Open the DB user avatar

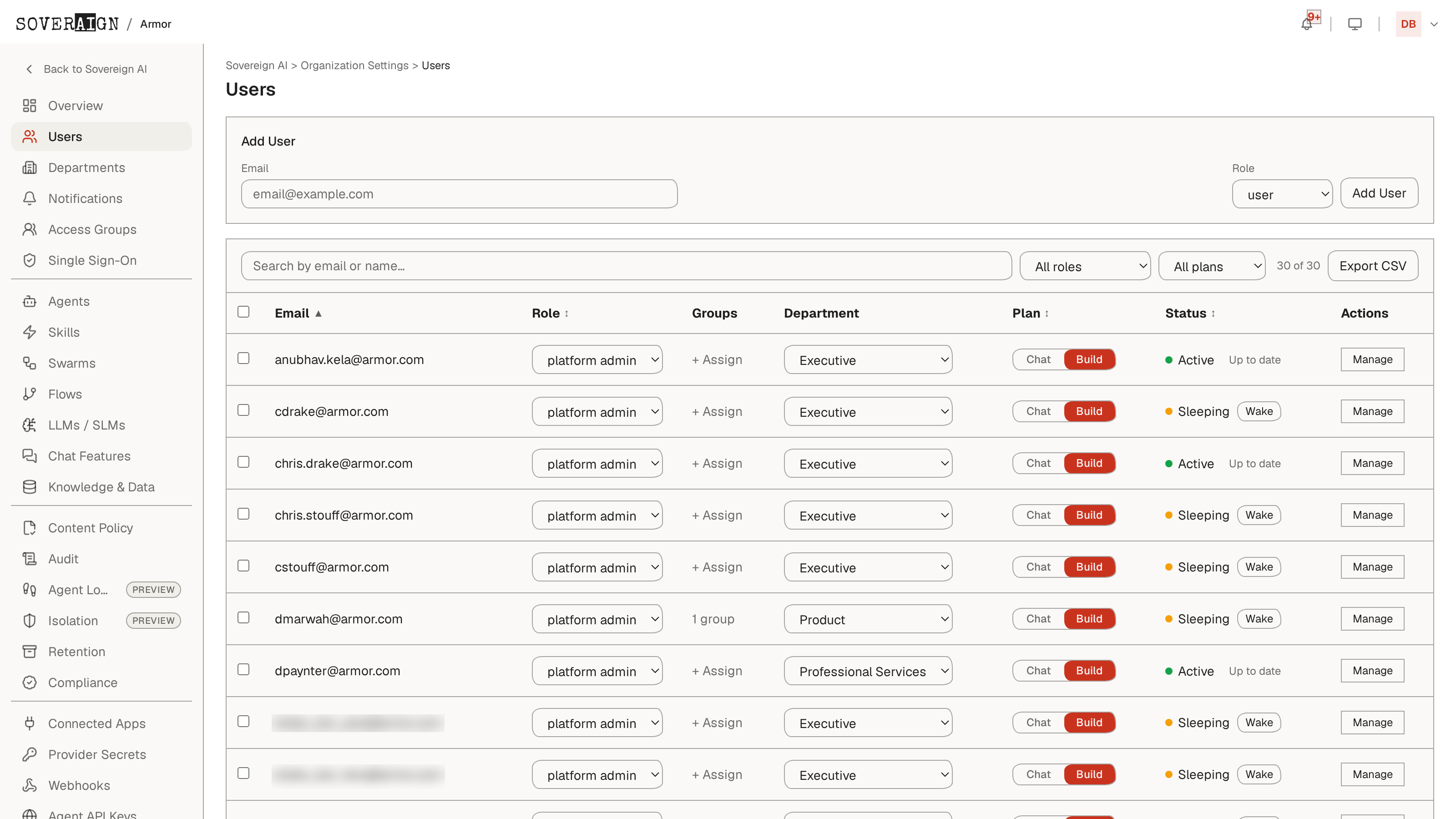click(x=1408, y=24)
